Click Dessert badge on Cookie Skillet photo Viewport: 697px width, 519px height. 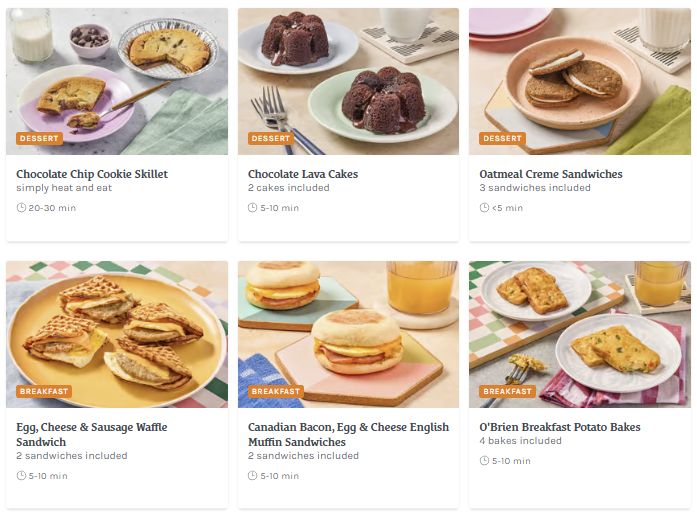(38, 139)
